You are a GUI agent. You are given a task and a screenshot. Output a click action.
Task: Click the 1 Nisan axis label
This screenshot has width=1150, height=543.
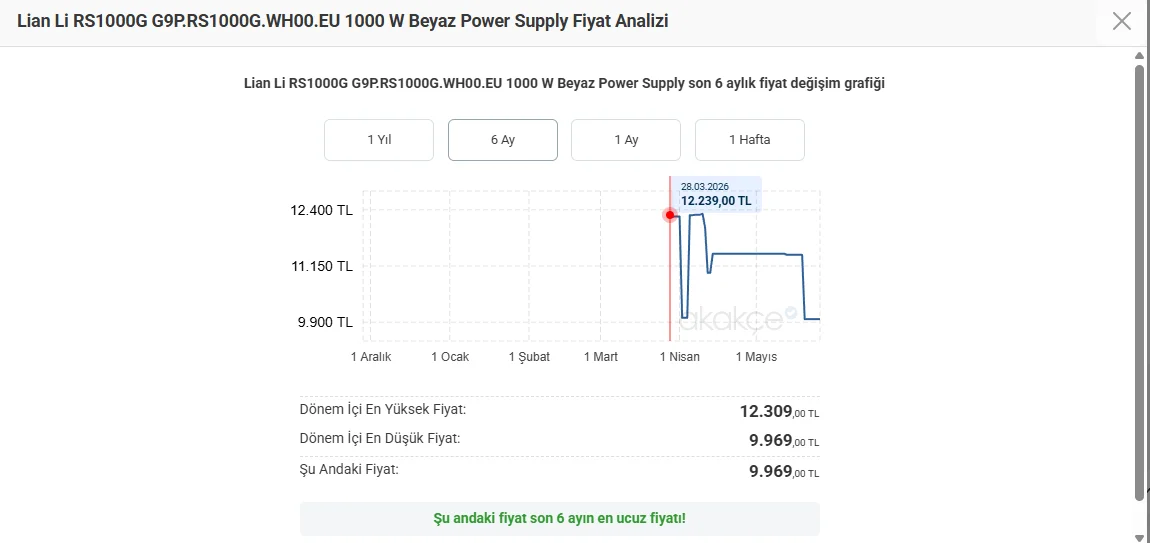[680, 357]
